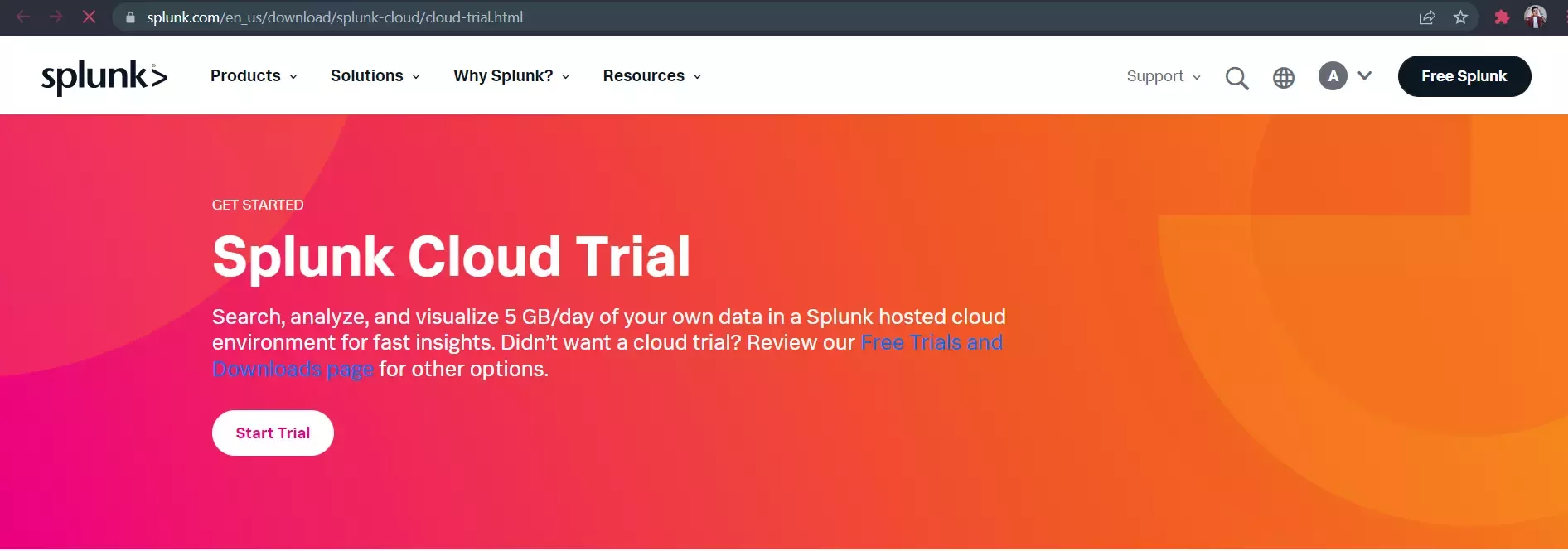This screenshot has height=551, width=1568.
Task: Share this page using the share icon
Action: pos(1427,17)
